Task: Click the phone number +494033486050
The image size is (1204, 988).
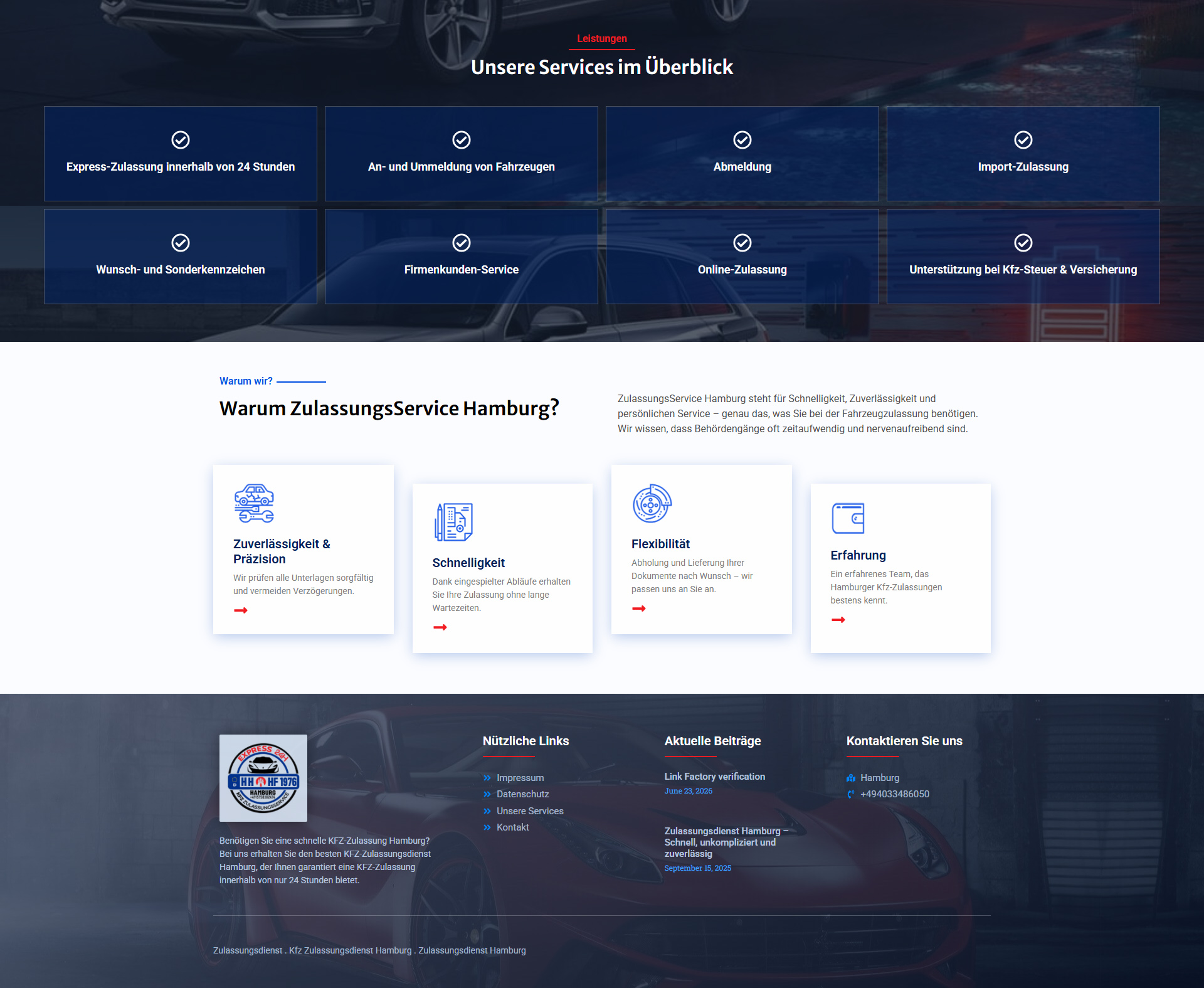Action: (895, 794)
